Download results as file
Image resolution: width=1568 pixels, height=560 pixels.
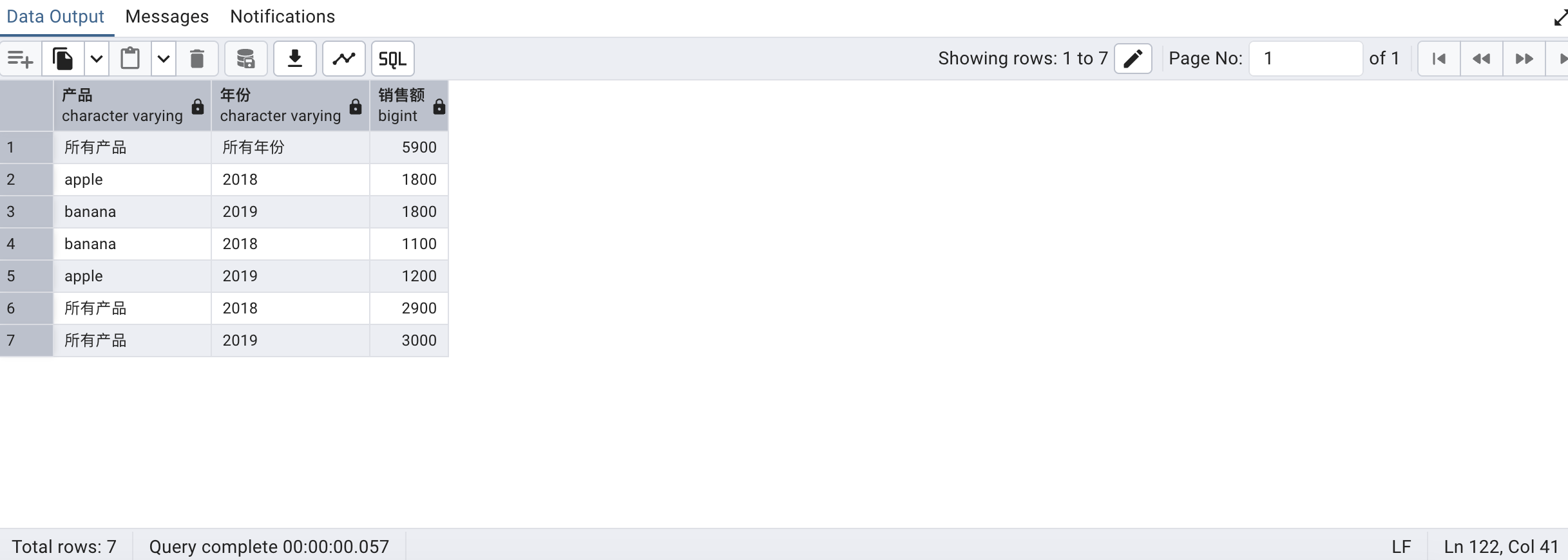pyautogui.click(x=295, y=59)
